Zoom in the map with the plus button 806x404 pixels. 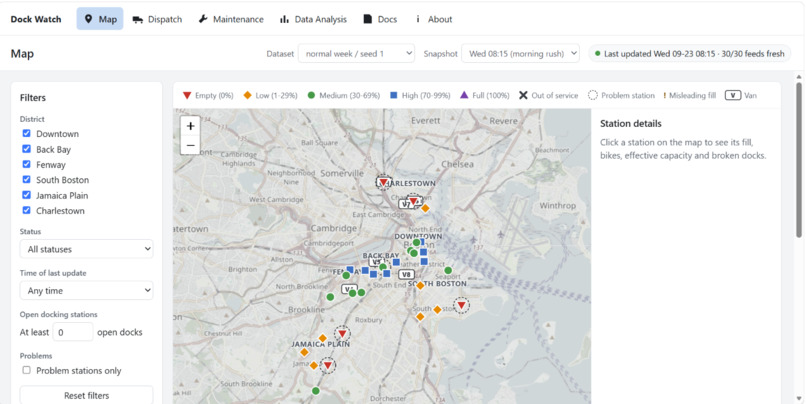(190, 126)
